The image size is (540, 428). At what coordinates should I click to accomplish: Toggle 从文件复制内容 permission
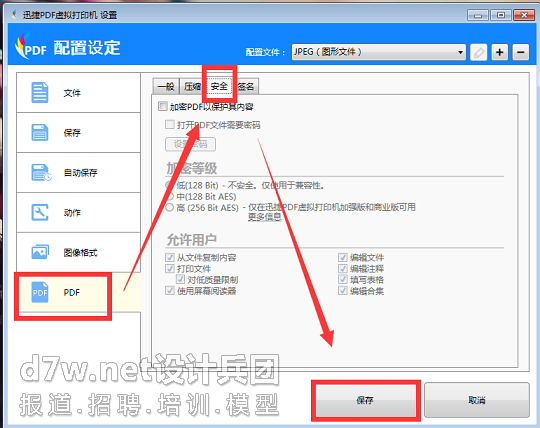click(169, 257)
